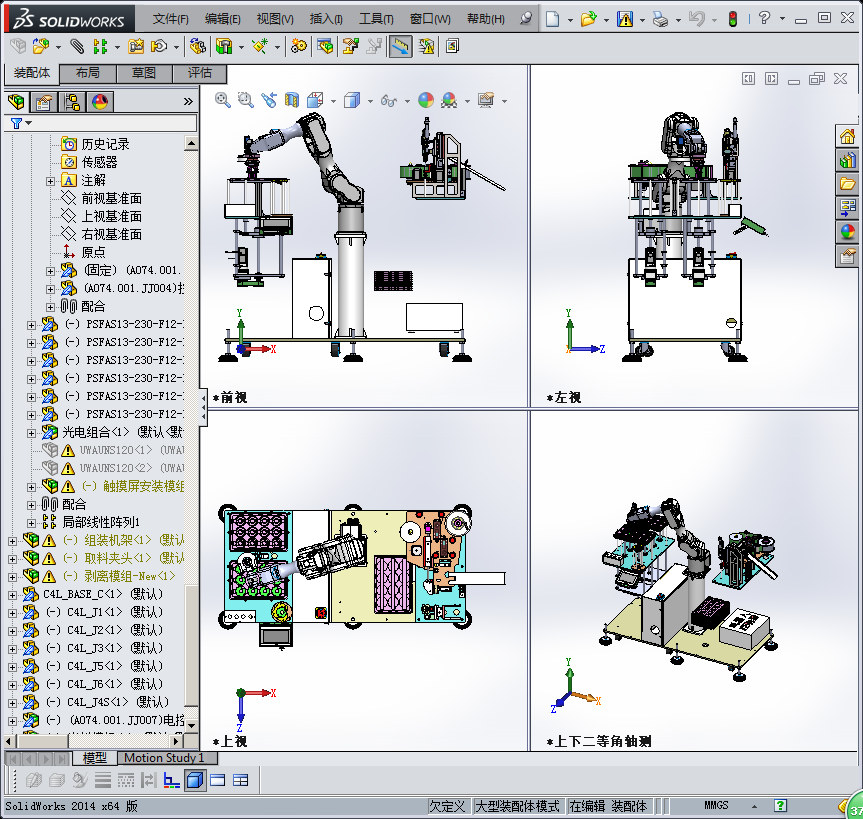Click the Edit Appearance color ball
Image resolution: width=863 pixels, height=819 pixels.
pyautogui.click(x=425, y=100)
